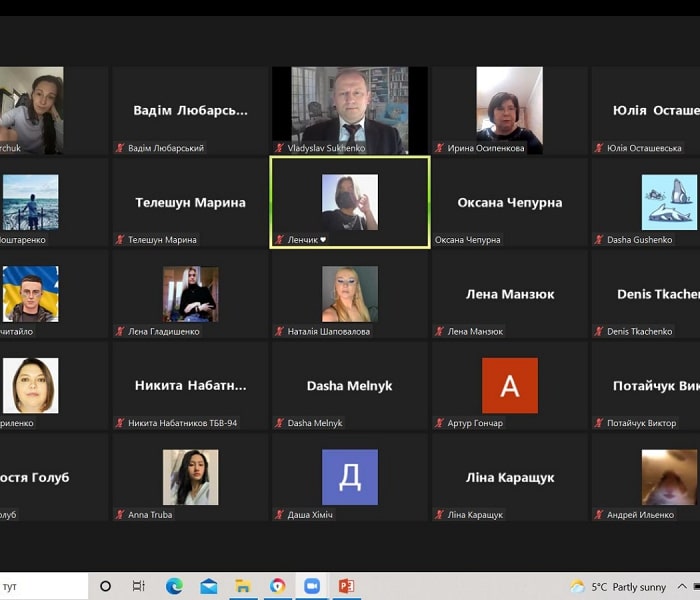The width and height of the screenshot is (700, 600).
Task: Open File Explorer from the taskbar
Action: click(243, 586)
